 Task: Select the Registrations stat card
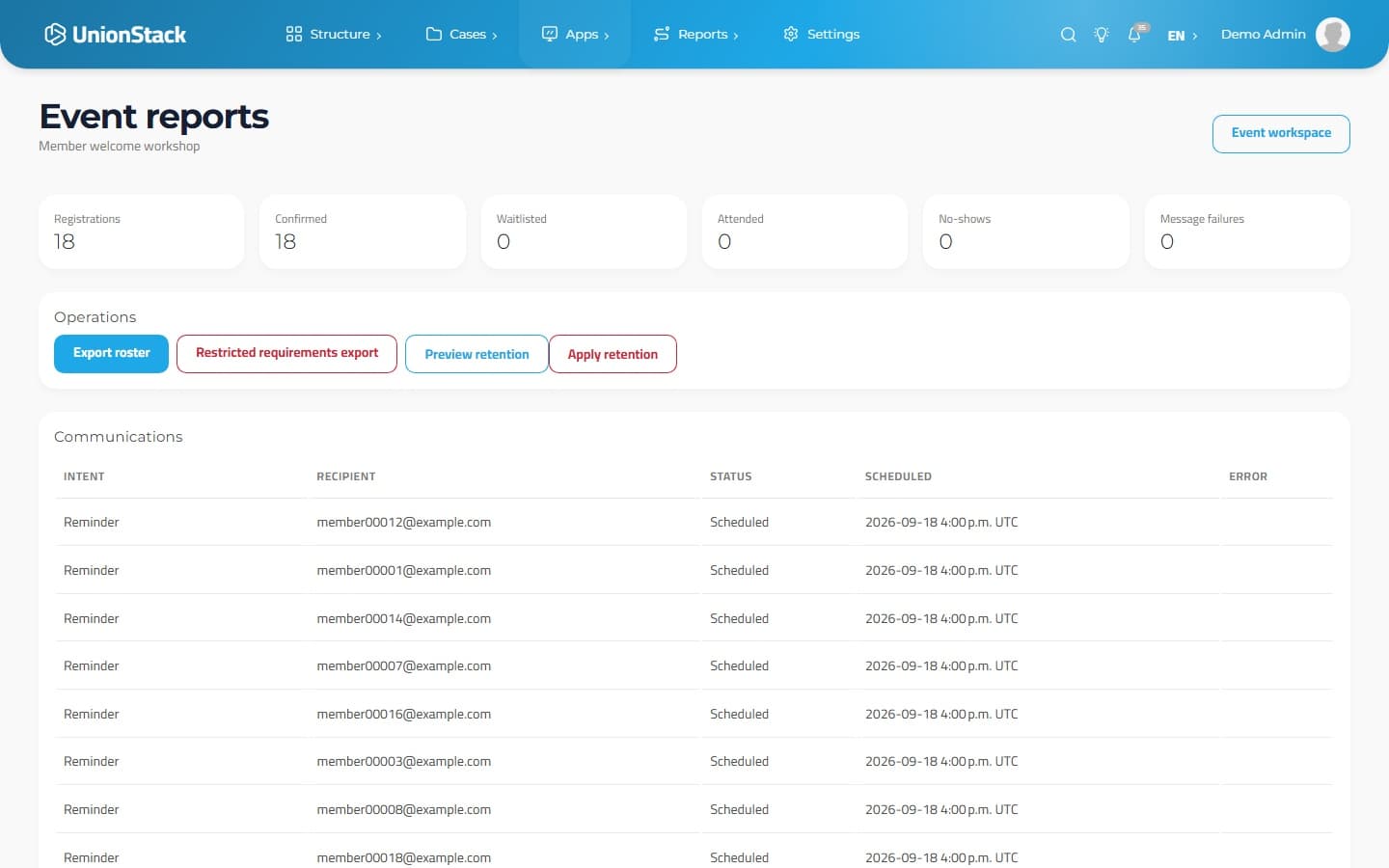tap(141, 231)
